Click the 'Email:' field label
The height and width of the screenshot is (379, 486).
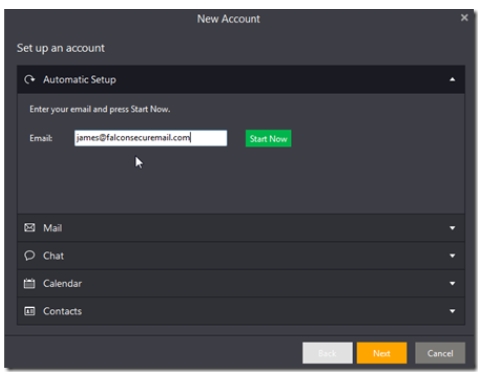click(x=41, y=138)
